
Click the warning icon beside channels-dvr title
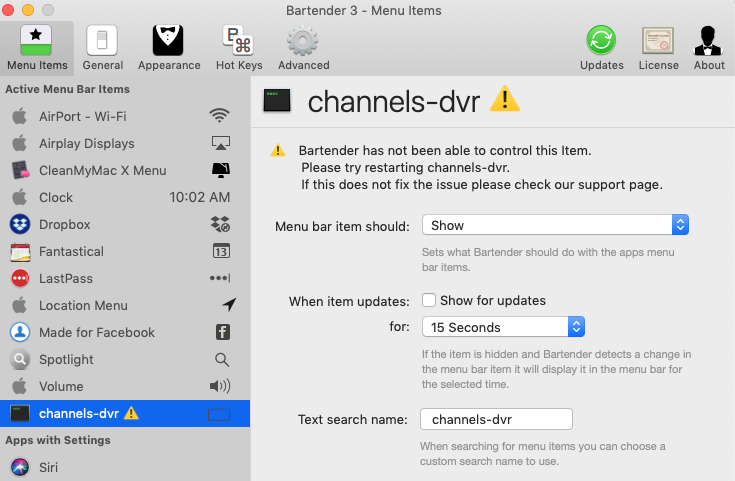(x=504, y=100)
